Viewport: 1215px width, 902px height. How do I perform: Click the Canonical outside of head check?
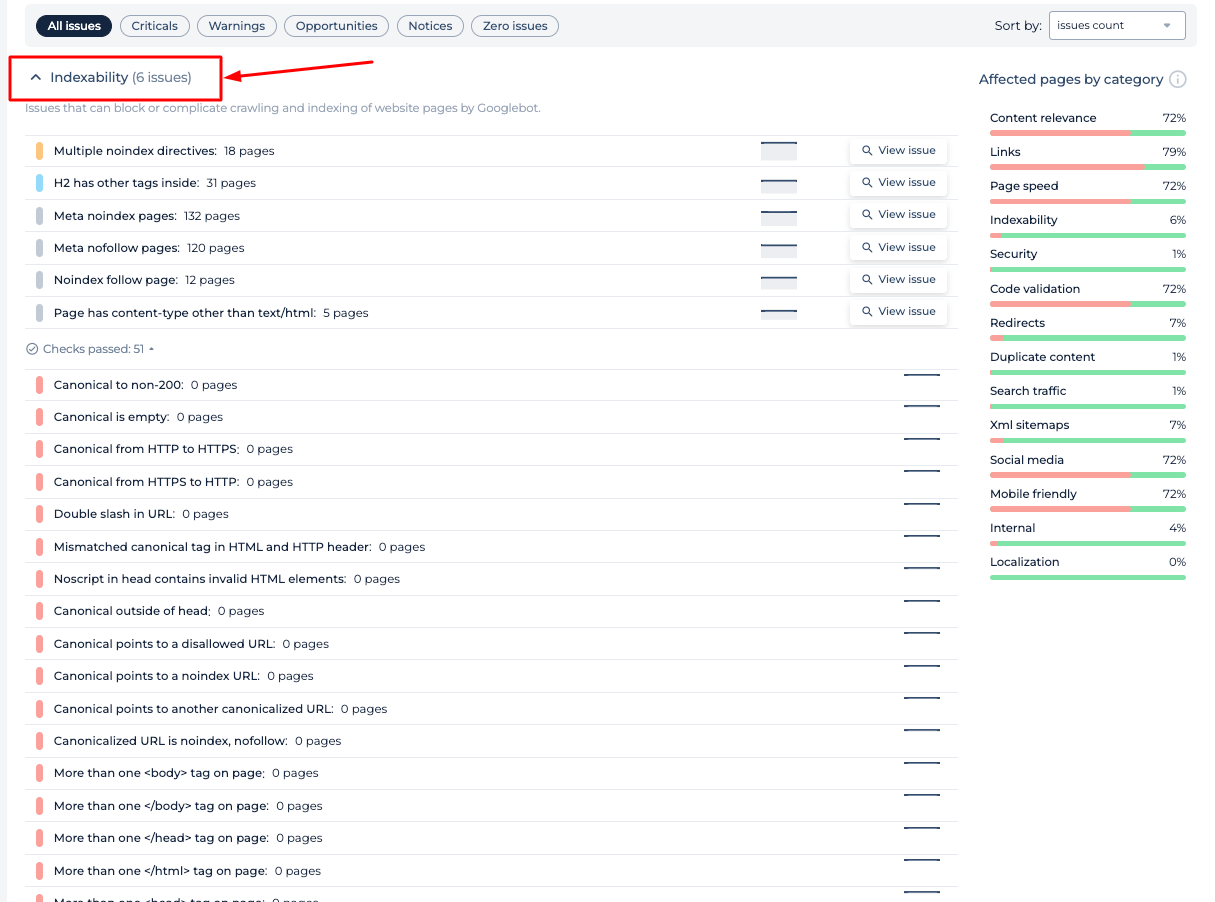pos(491,611)
